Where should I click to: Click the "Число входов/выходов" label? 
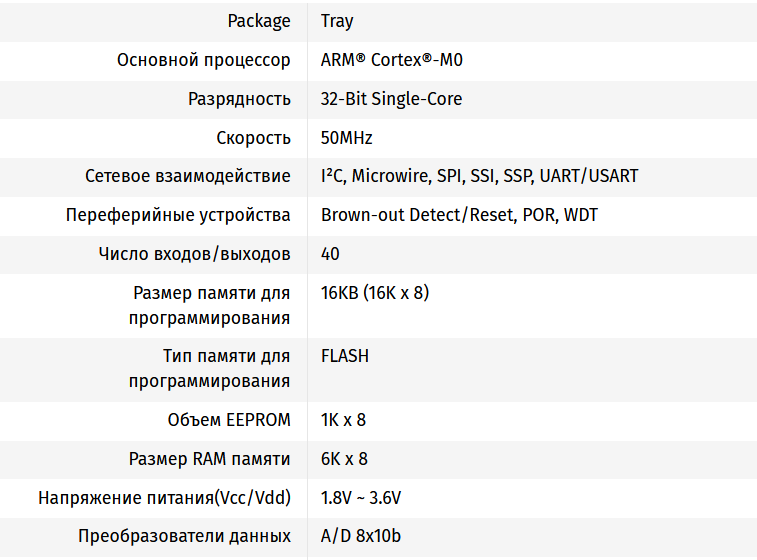[x=195, y=254]
